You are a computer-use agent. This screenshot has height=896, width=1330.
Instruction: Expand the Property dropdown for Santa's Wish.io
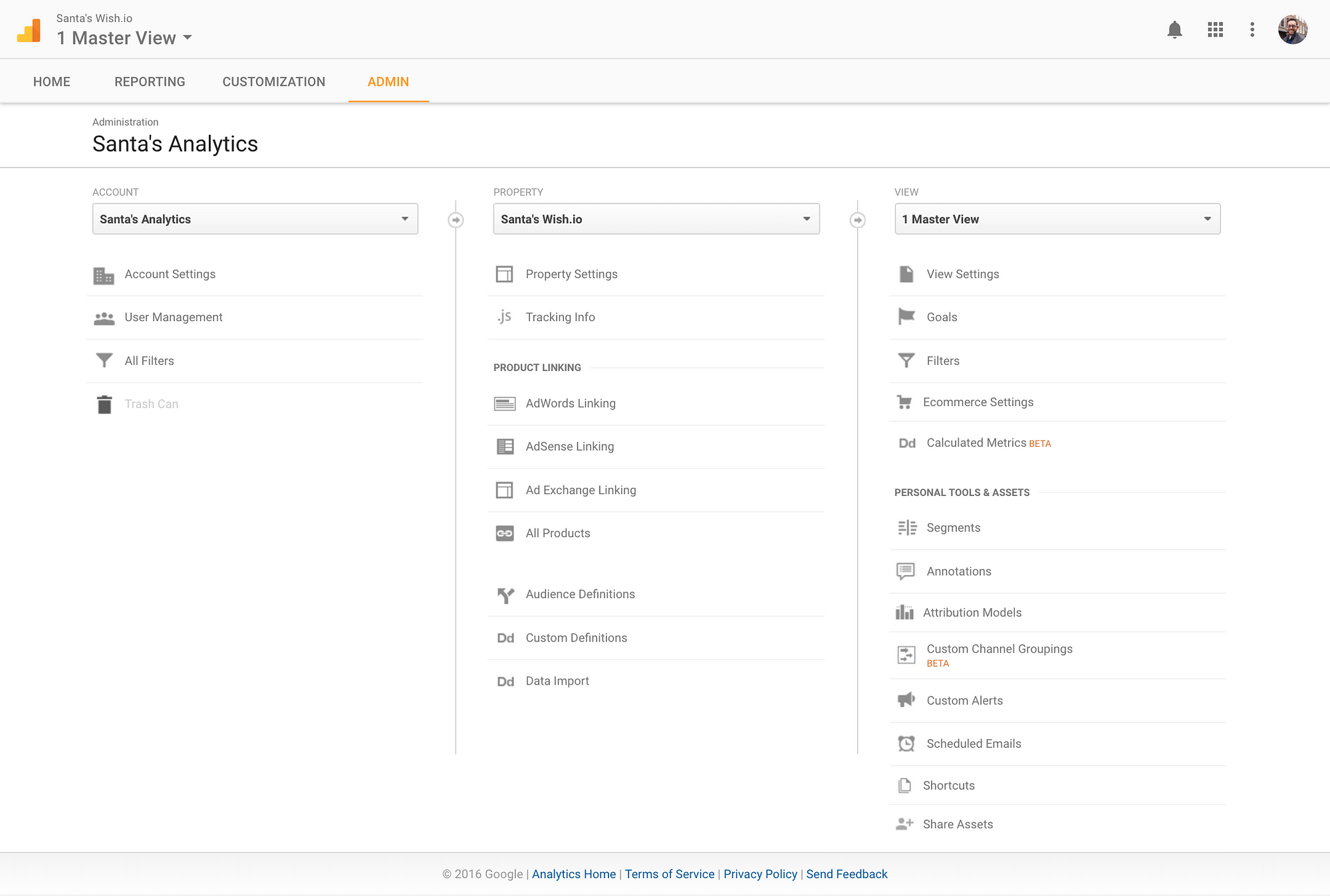[806, 219]
